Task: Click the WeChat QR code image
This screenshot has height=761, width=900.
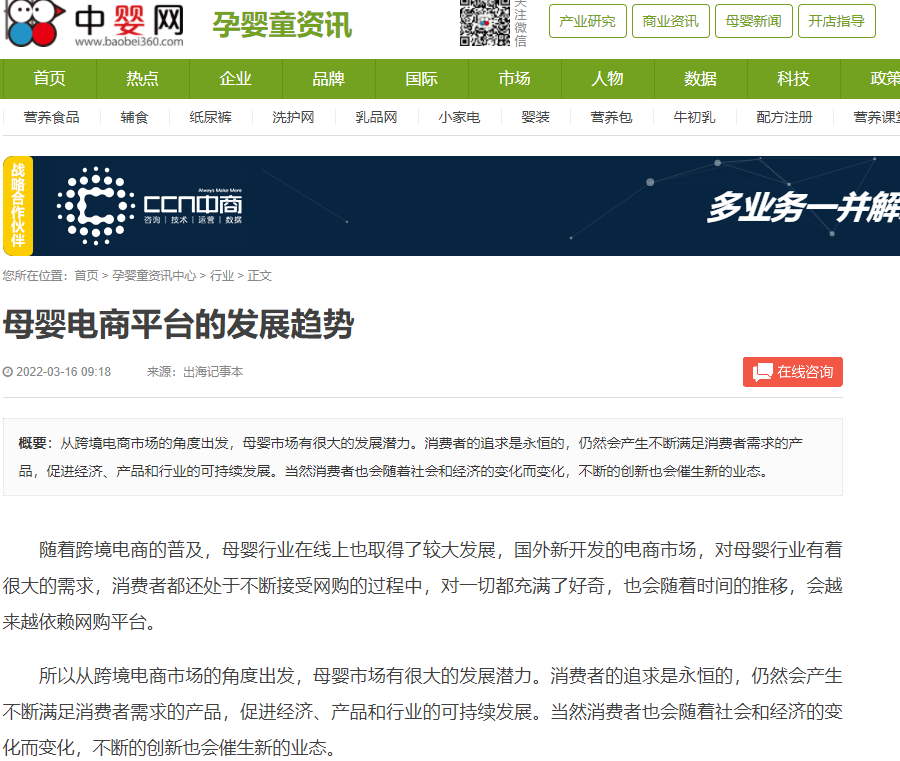Action: point(486,23)
